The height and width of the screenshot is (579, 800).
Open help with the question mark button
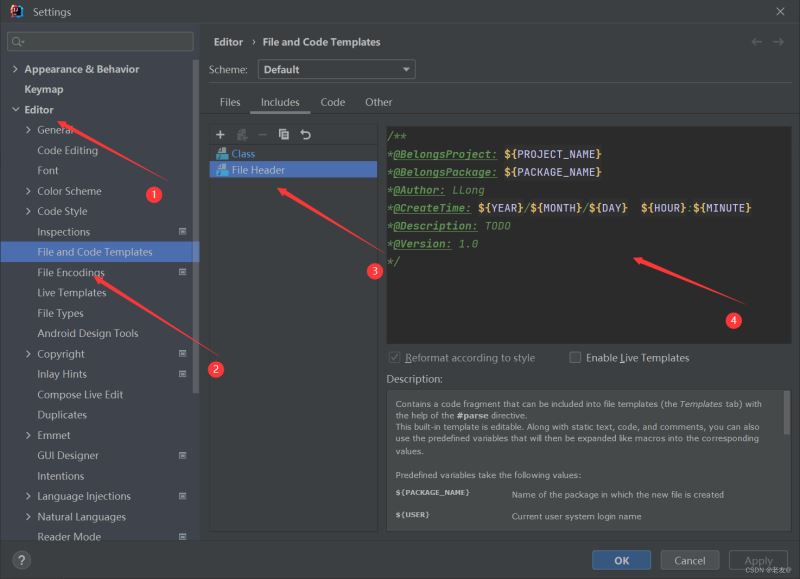(21, 560)
